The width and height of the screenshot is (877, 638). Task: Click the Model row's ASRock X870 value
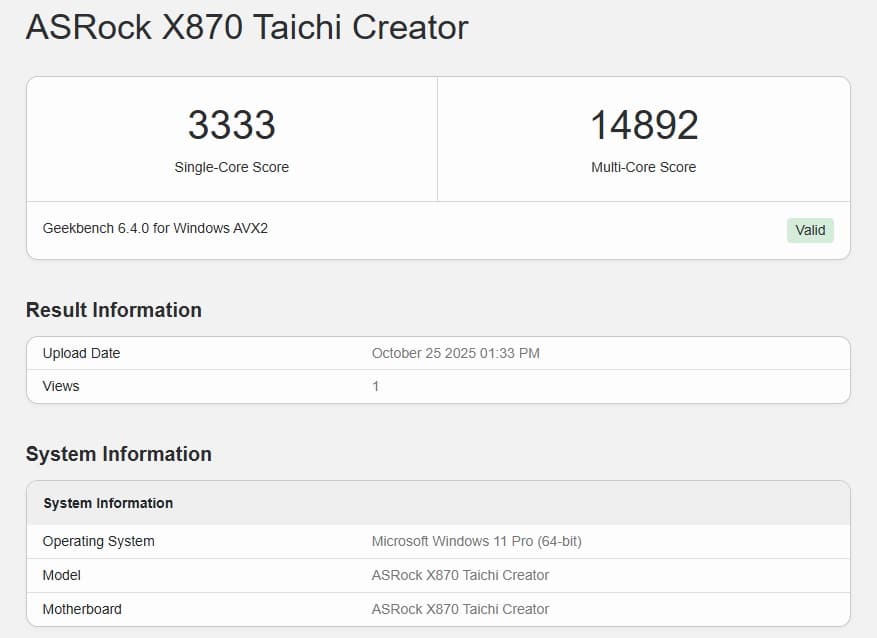(460, 575)
